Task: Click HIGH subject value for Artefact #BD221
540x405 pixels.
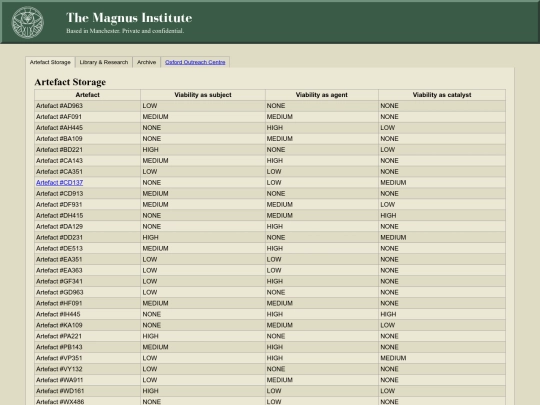Action: (150, 150)
